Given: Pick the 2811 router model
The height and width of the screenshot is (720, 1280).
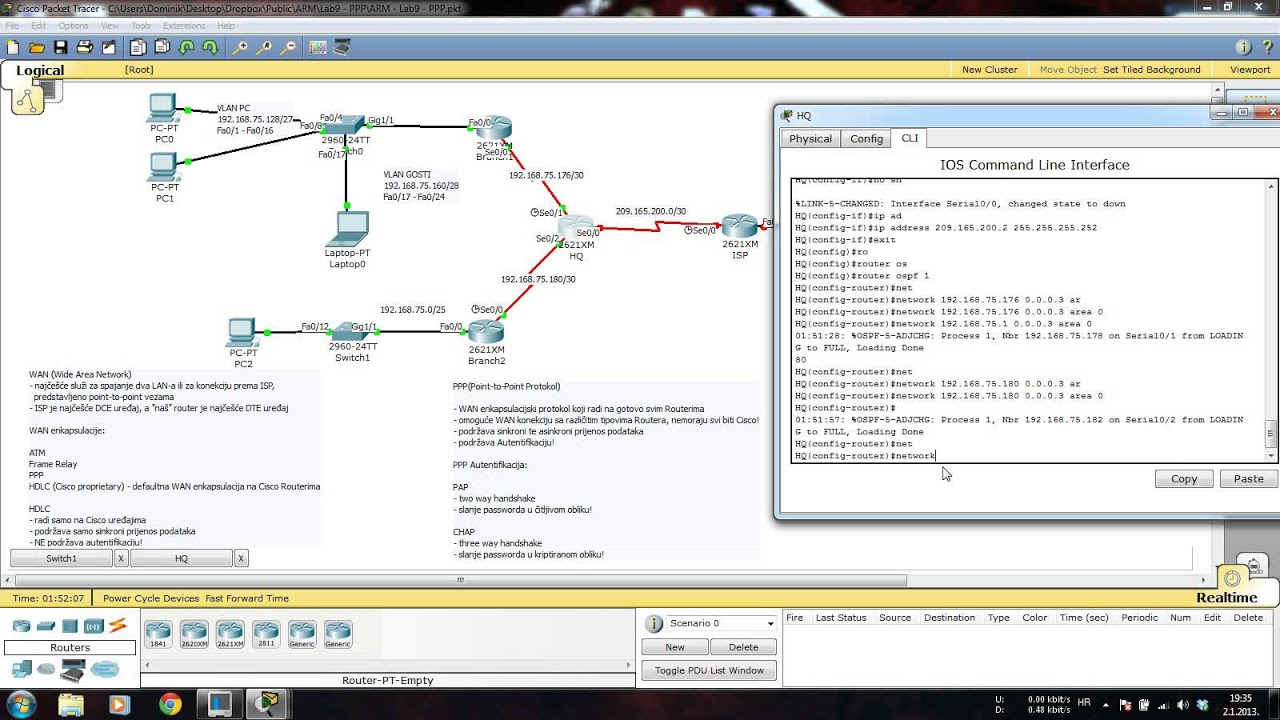Looking at the screenshot, I should pyautogui.click(x=266, y=634).
